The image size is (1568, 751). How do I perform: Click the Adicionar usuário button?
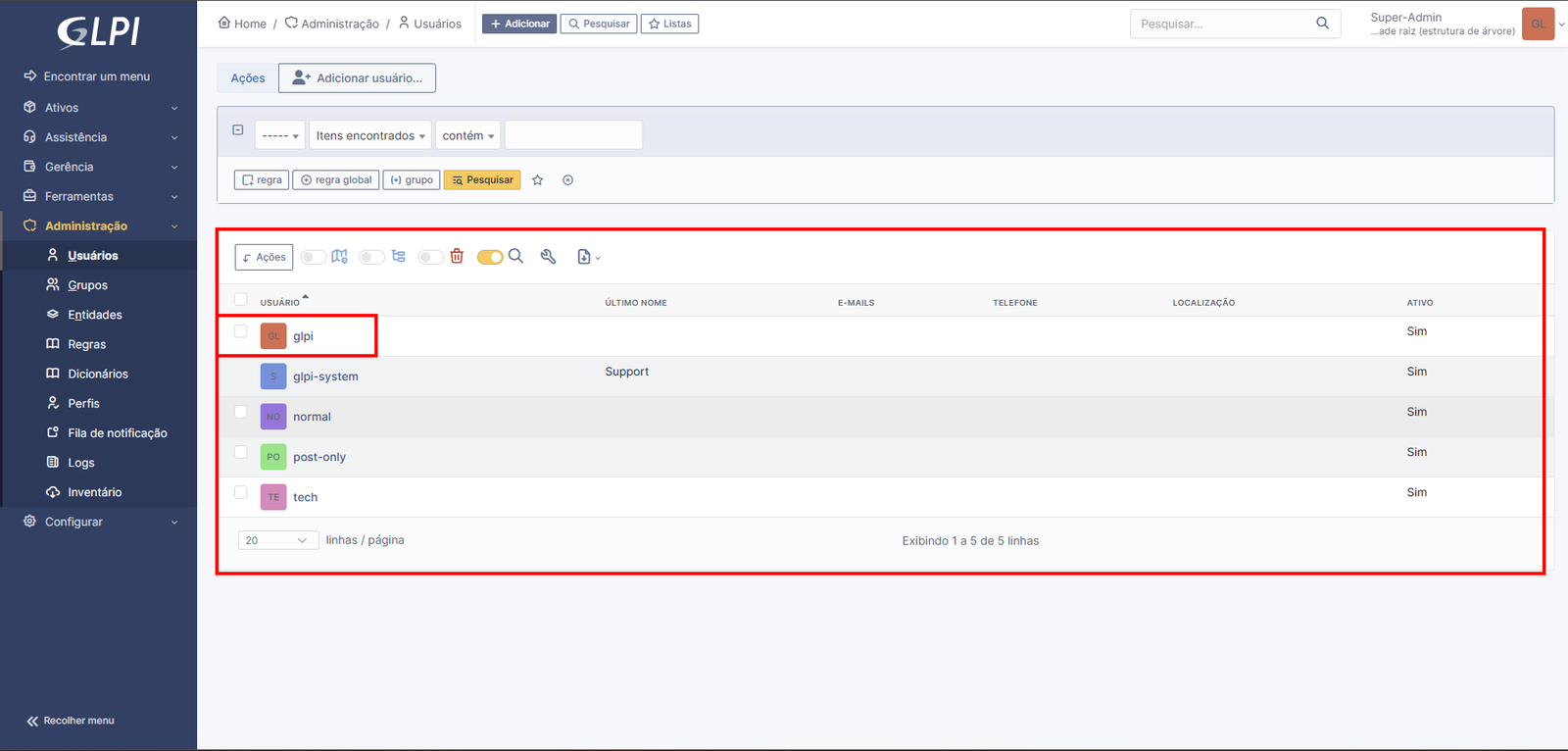click(357, 78)
